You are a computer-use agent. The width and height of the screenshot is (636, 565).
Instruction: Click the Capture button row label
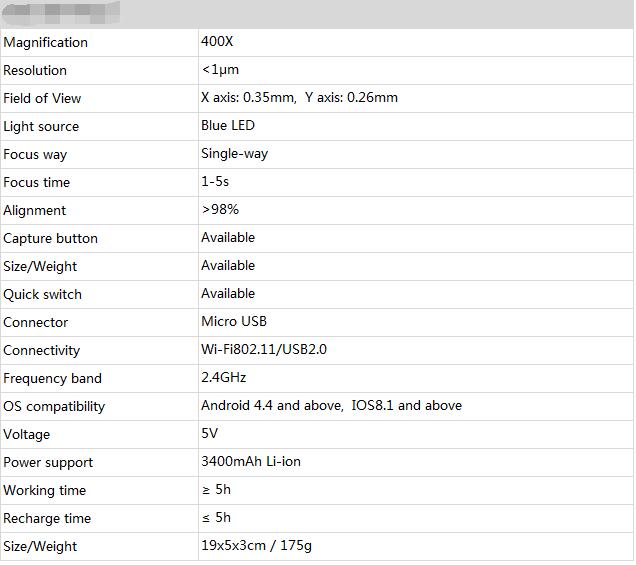pos(51,238)
